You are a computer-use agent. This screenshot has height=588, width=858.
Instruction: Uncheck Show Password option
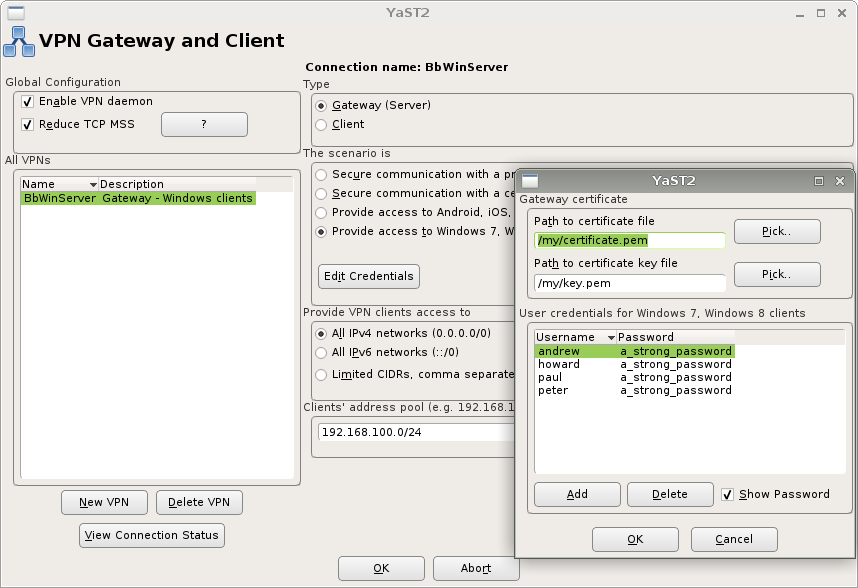point(728,494)
